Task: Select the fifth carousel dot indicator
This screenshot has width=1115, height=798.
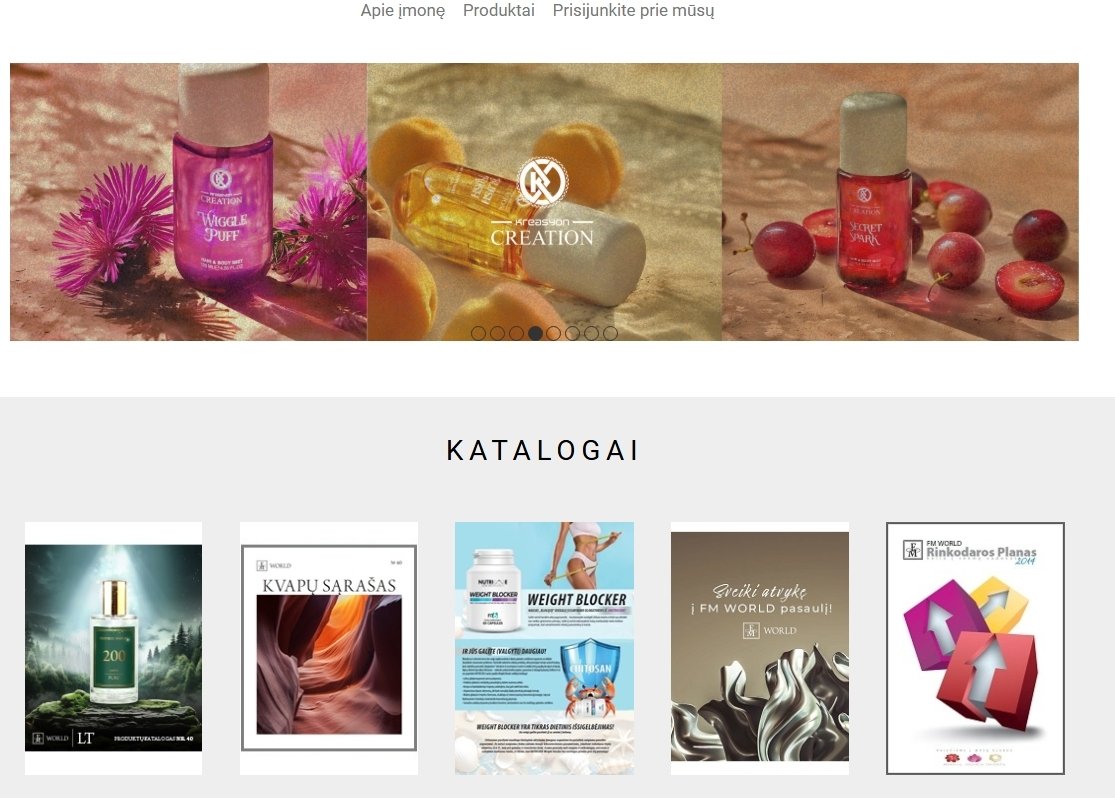Action: (x=554, y=333)
